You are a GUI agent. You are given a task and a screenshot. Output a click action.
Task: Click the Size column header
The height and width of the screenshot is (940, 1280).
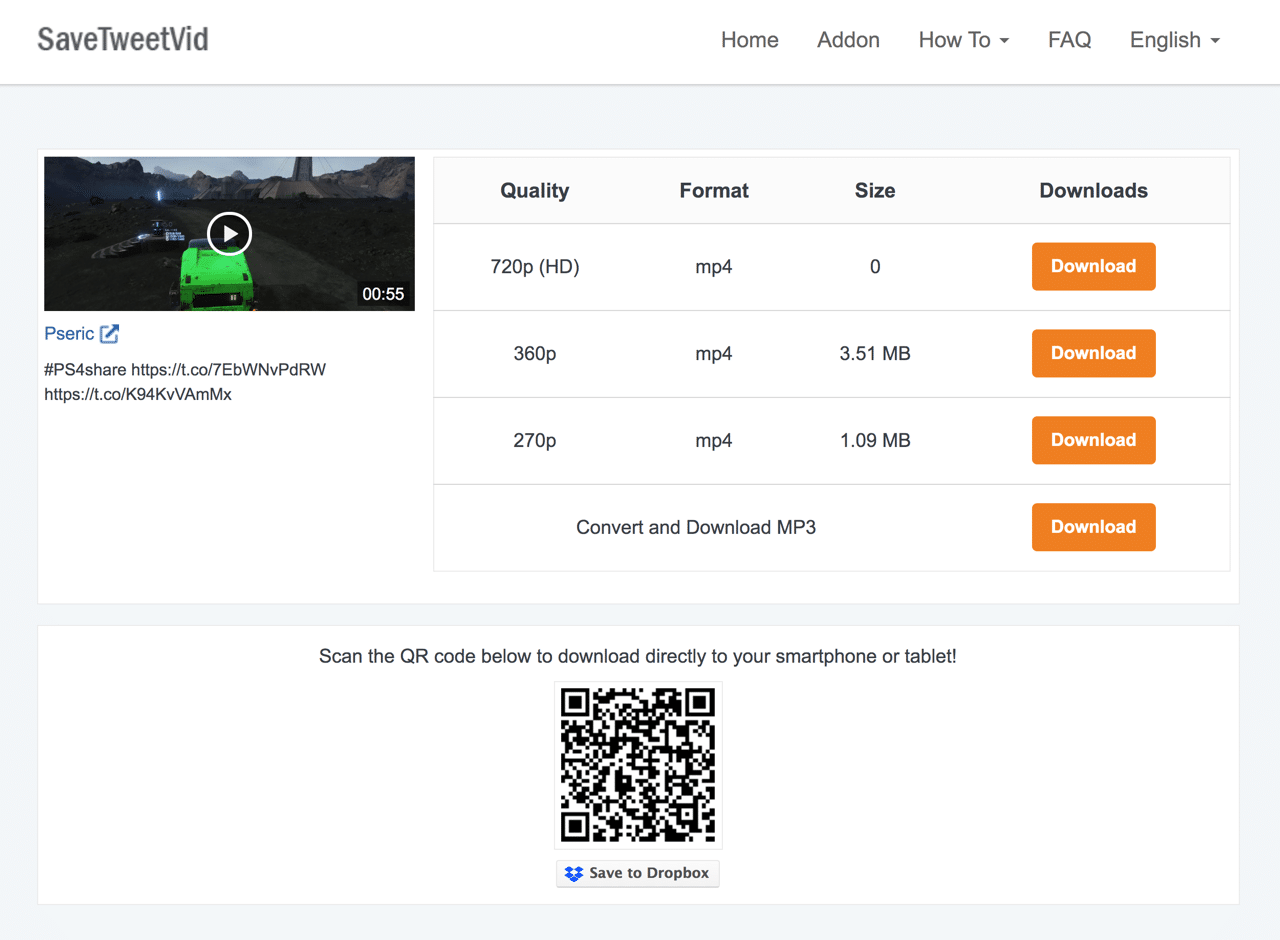875,191
